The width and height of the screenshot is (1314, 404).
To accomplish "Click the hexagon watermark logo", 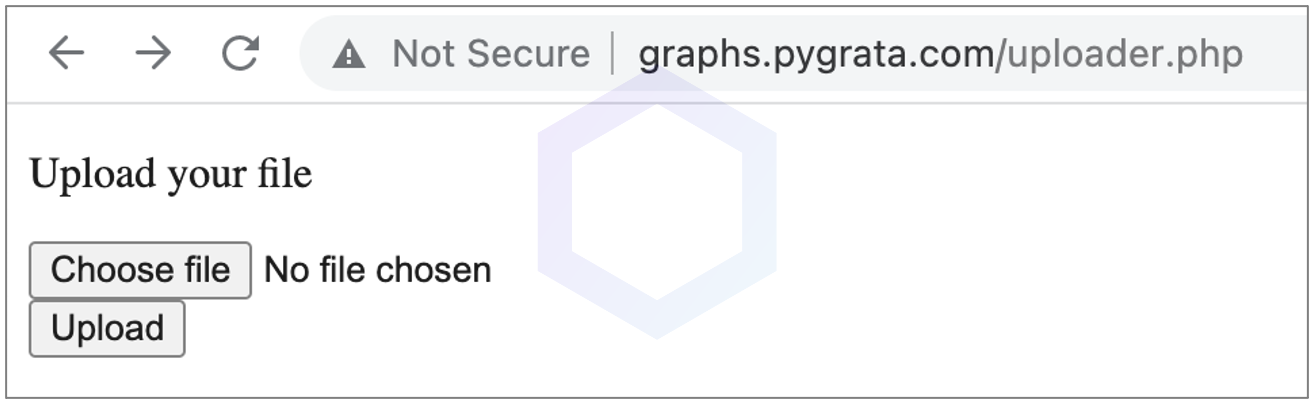I will click(x=657, y=204).
